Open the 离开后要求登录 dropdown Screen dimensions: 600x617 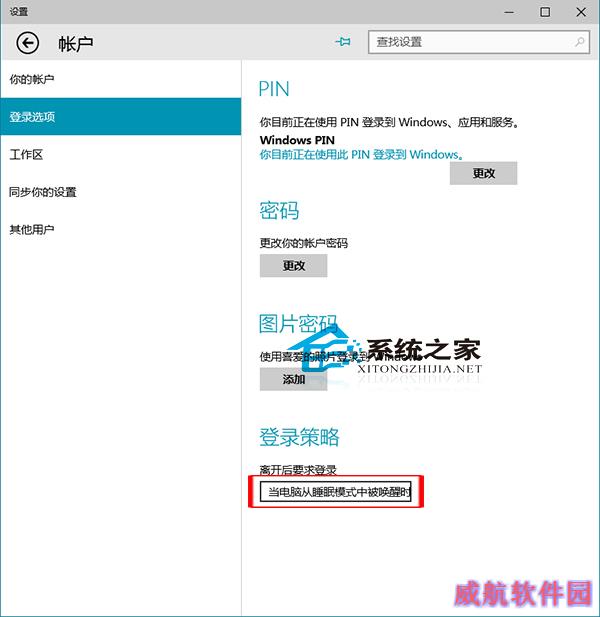click(336, 491)
